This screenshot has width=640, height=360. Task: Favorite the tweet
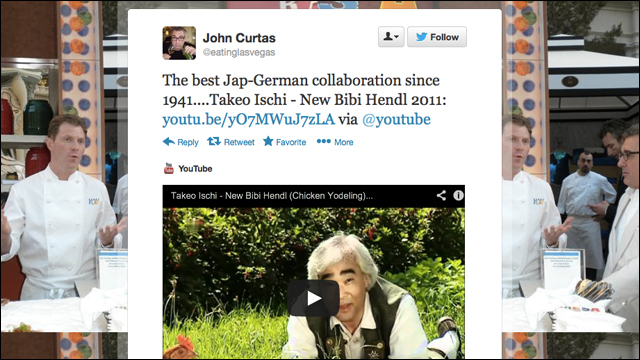click(x=284, y=142)
